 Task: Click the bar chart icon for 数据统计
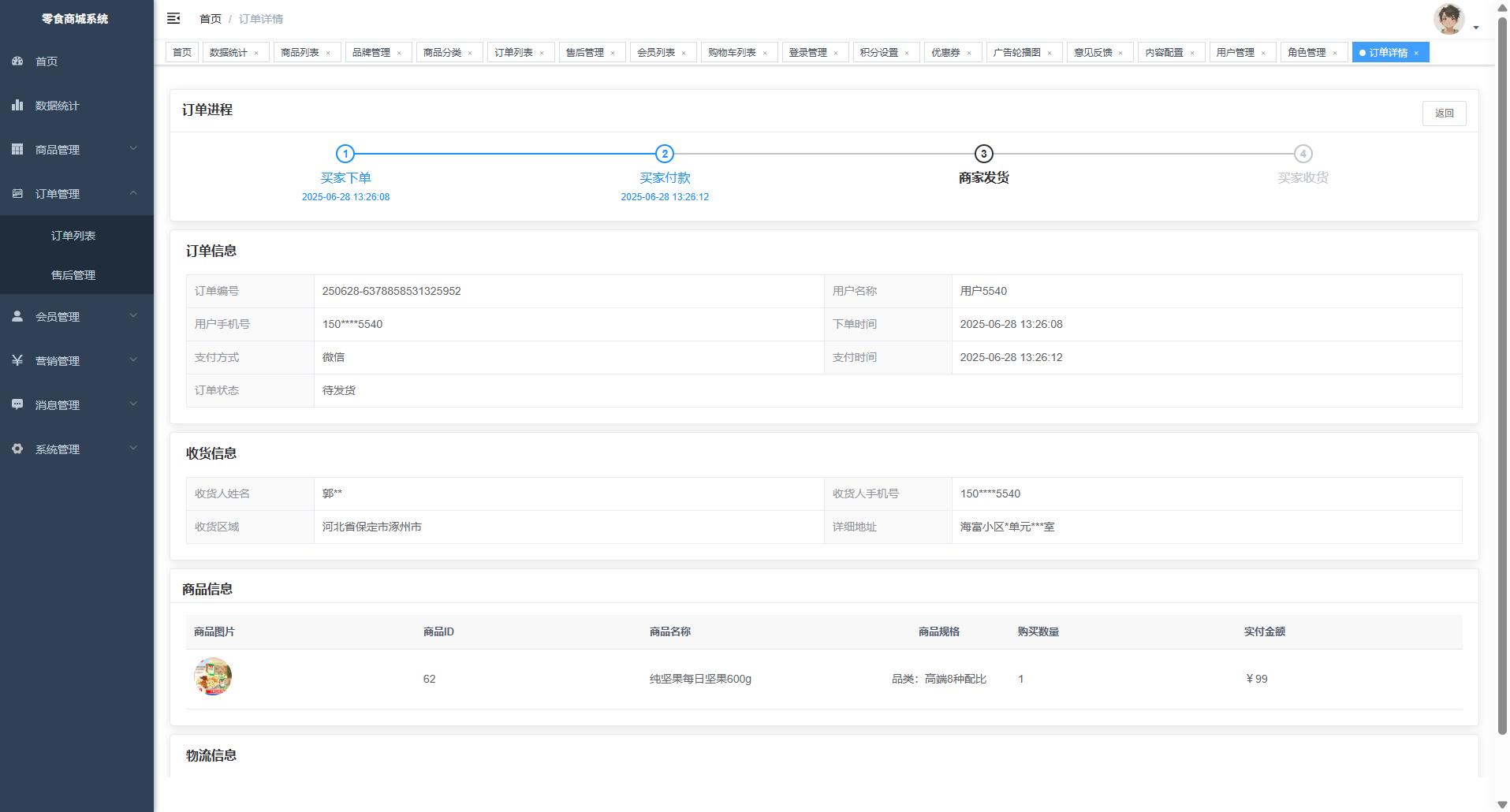(17, 106)
